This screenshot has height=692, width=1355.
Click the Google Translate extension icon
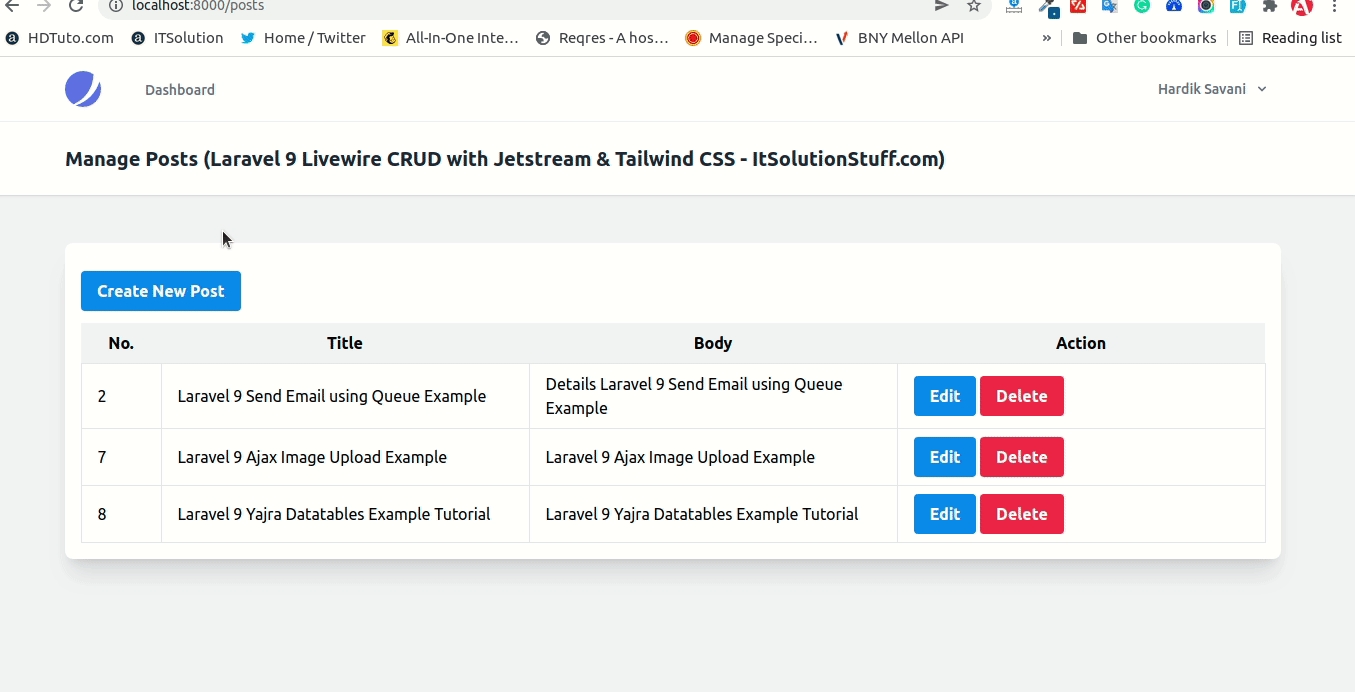pyautogui.click(x=1110, y=6)
